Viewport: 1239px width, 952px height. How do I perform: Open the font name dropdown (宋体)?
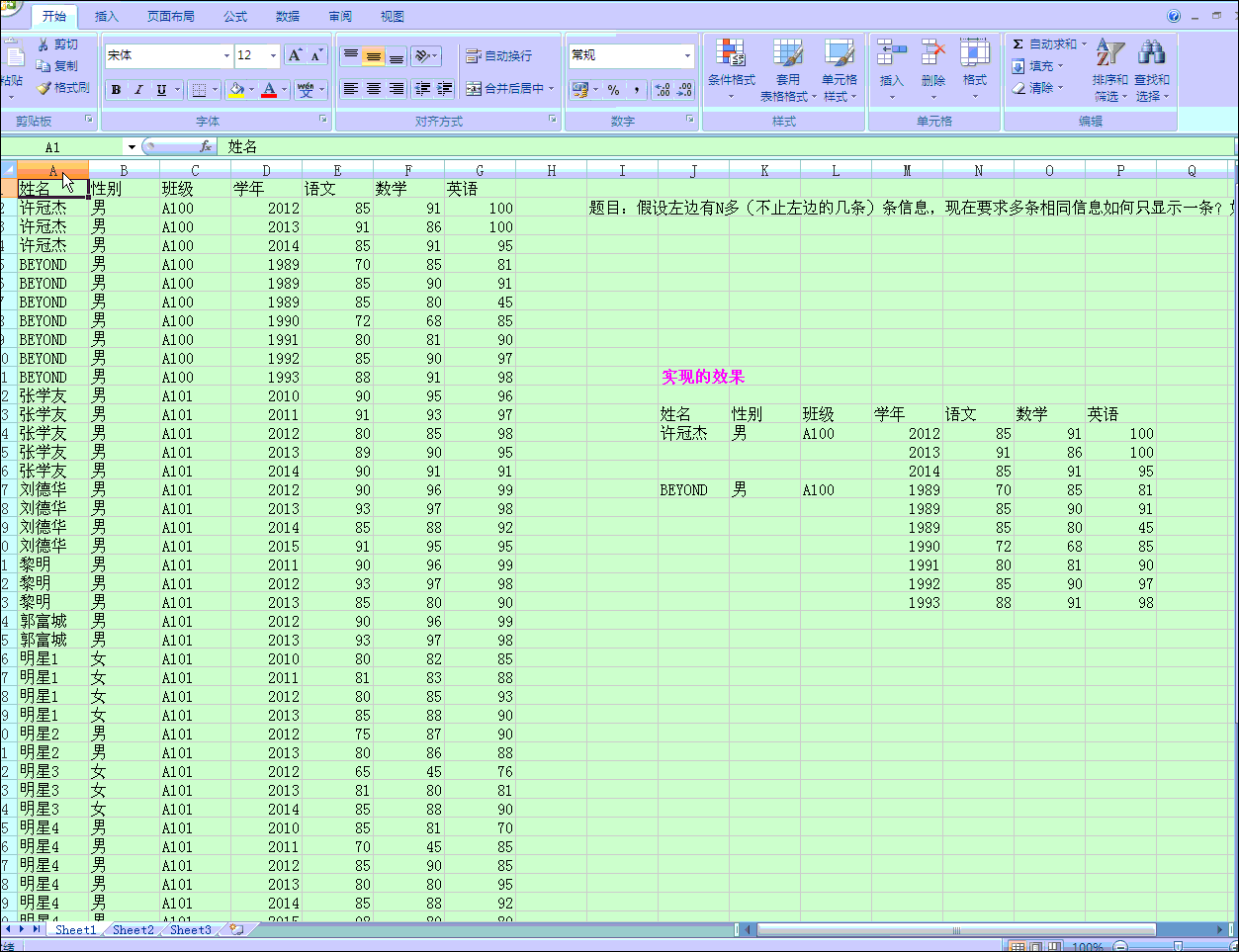pyautogui.click(x=226, y=56)
